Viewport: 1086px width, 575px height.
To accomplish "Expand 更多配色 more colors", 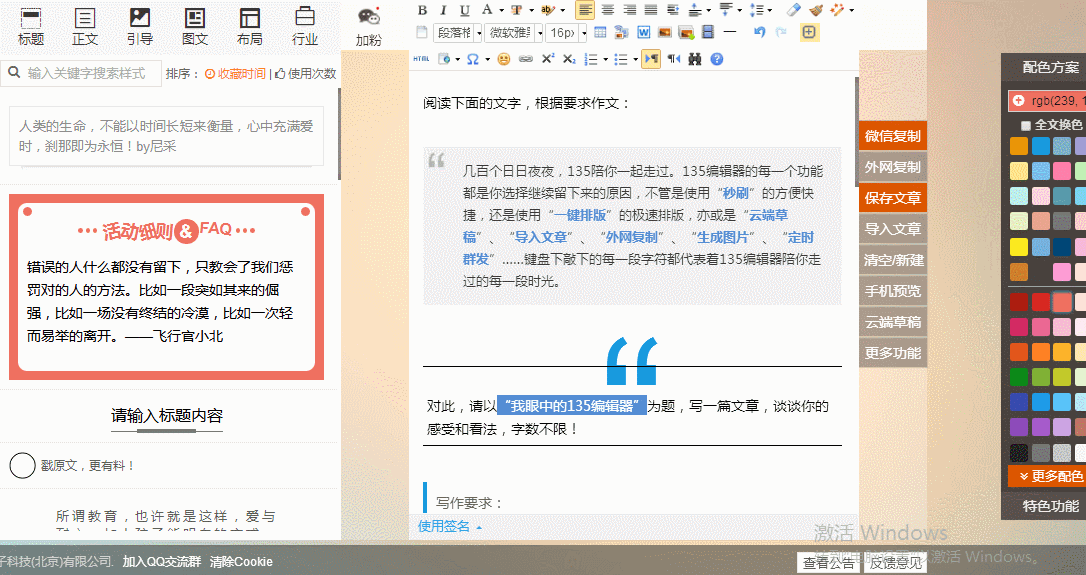I will pyautogui.click(x=1047, y=476).
